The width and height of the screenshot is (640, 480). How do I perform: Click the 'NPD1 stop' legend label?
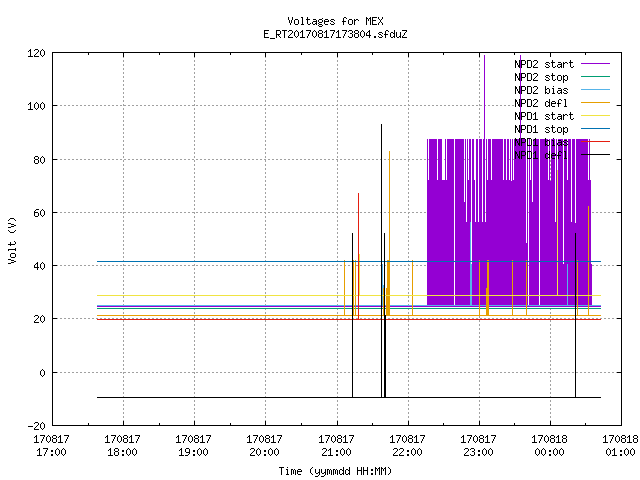pos(541,129)
